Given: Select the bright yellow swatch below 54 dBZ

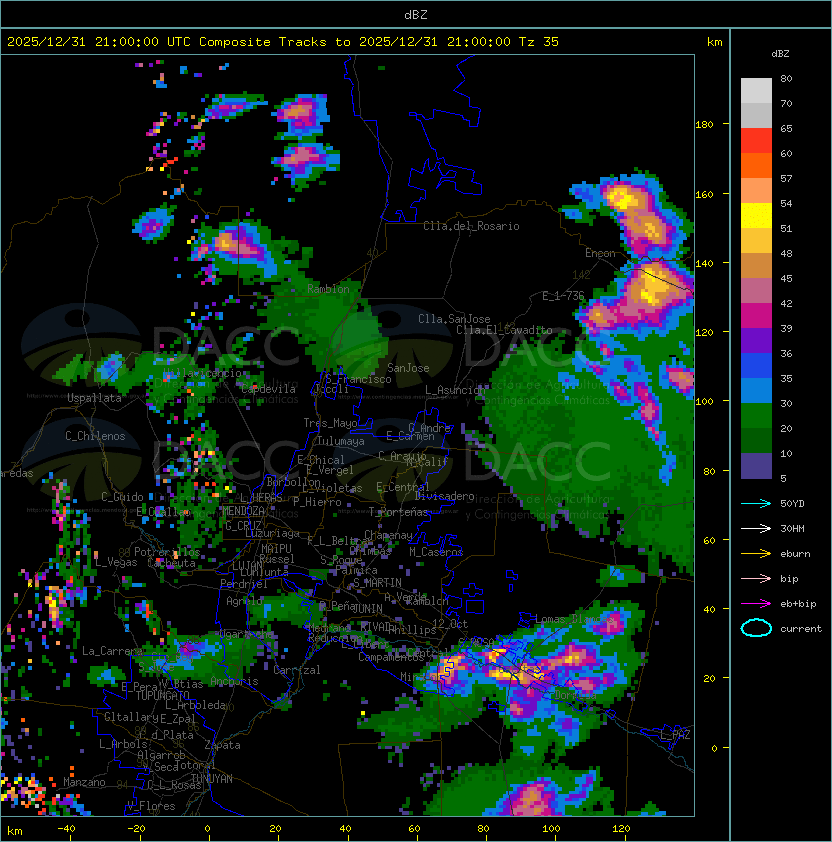Looking at the screenshot, I should pyautogui.click(x=756, y=216).
